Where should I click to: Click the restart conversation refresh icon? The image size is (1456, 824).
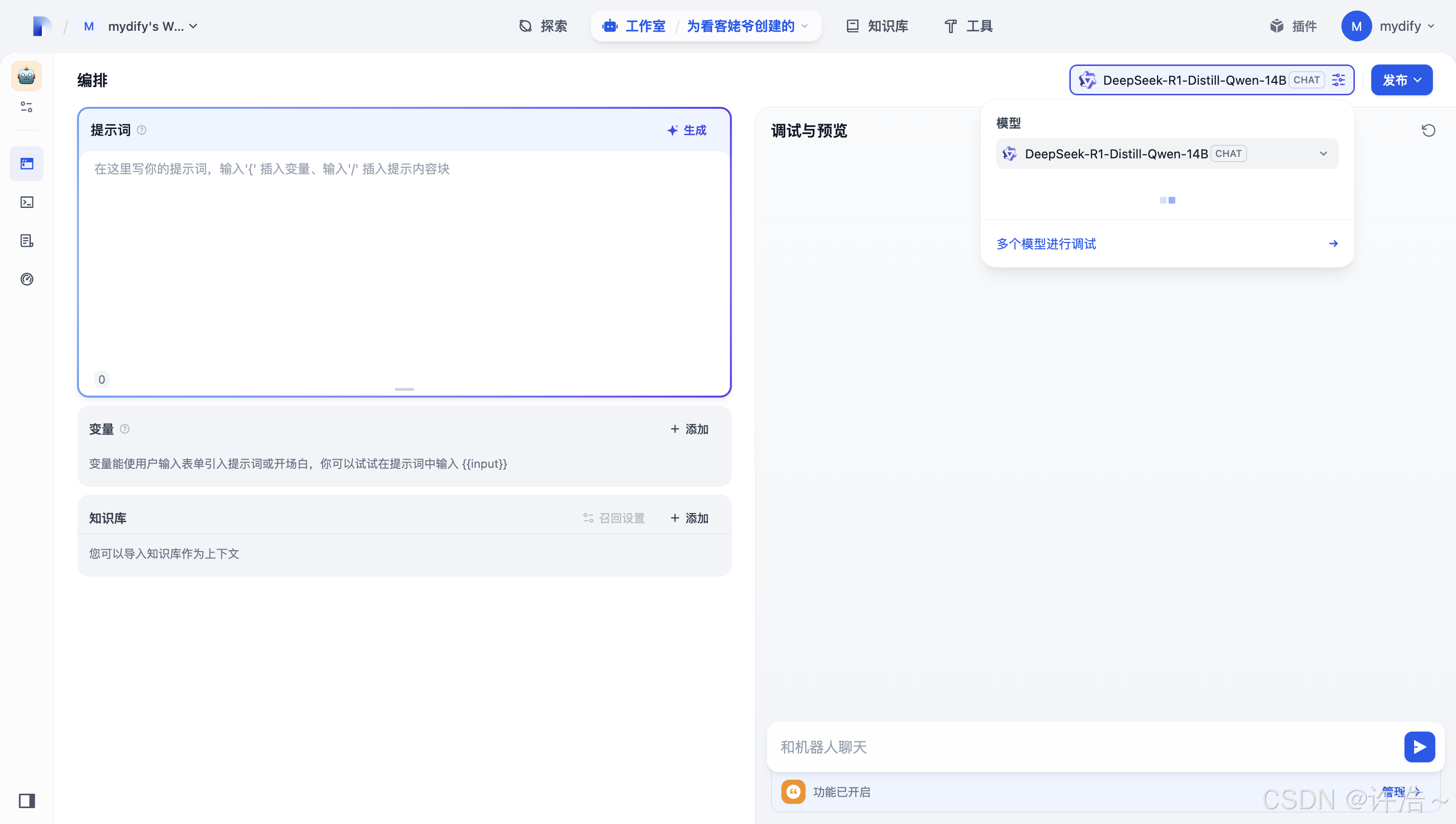coord(1428,131)
